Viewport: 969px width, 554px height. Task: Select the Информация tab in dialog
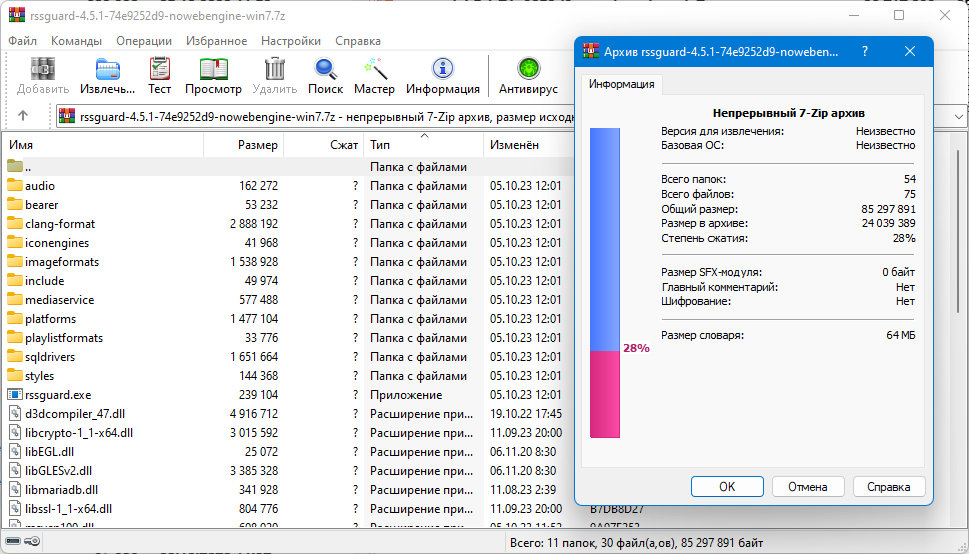(621, 85)
